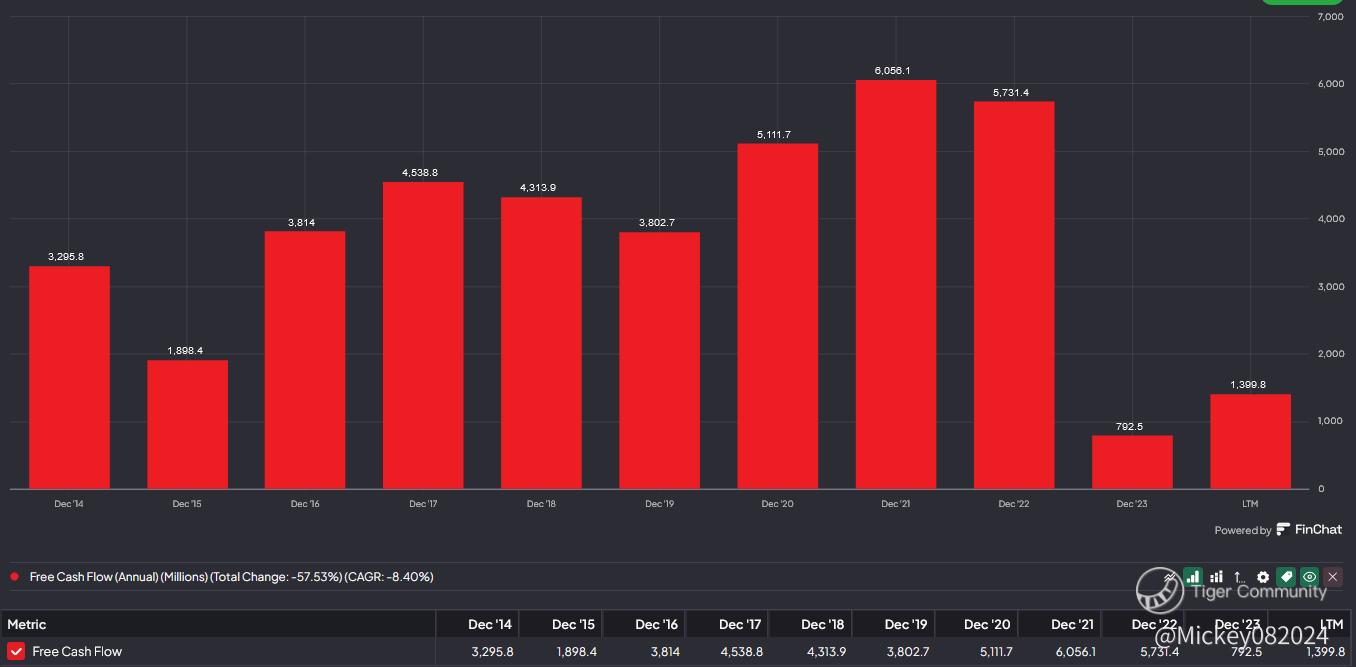Toggle data labels tag icon
The image size is (1356, 667).
tap(1286, 577)
